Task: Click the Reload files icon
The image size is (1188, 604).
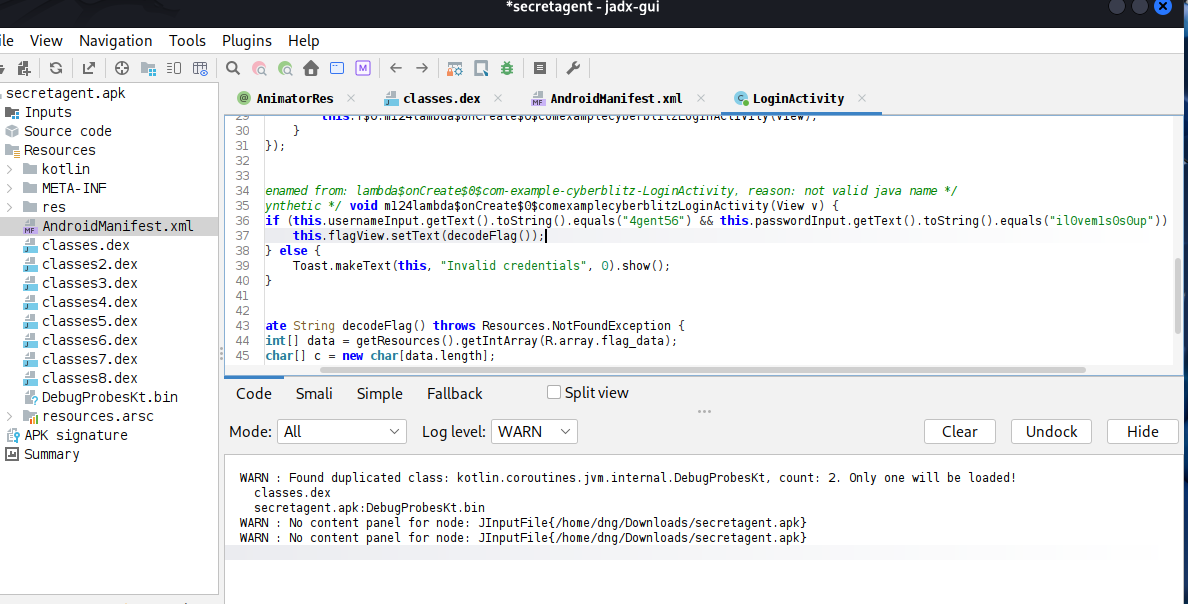Action: click(x=56, y=68)
